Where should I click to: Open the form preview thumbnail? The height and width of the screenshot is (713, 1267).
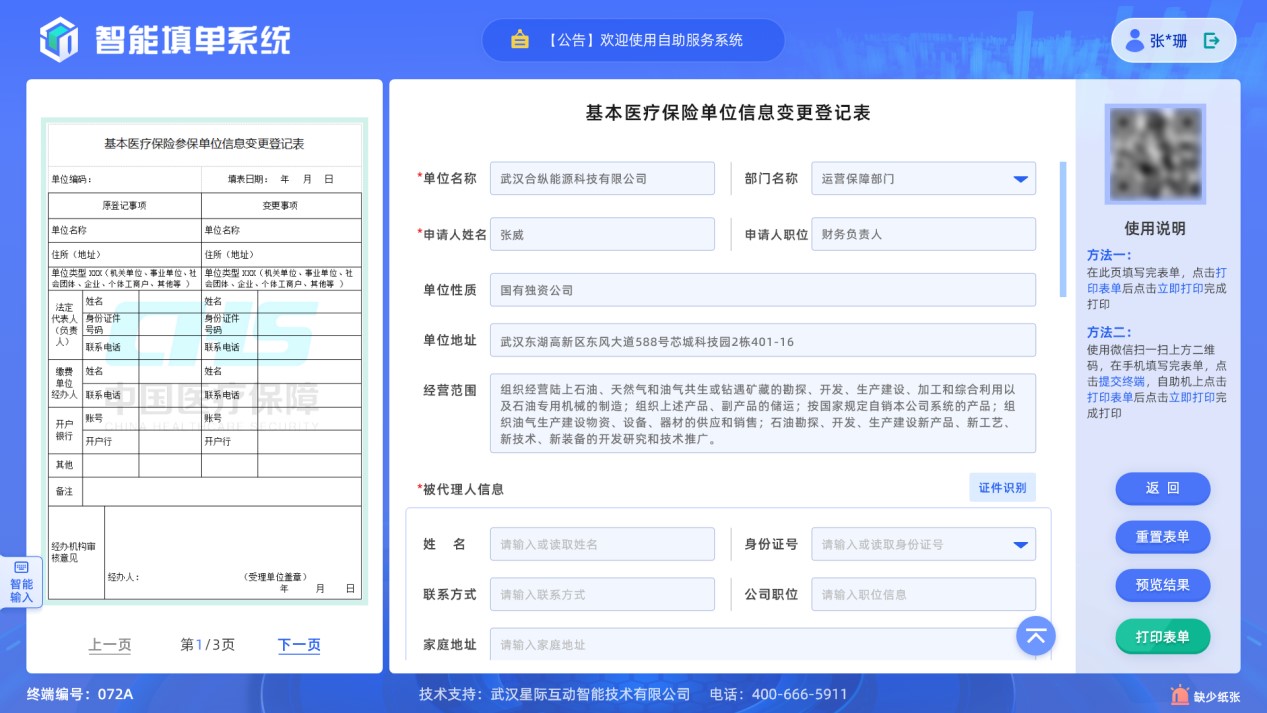204,360
